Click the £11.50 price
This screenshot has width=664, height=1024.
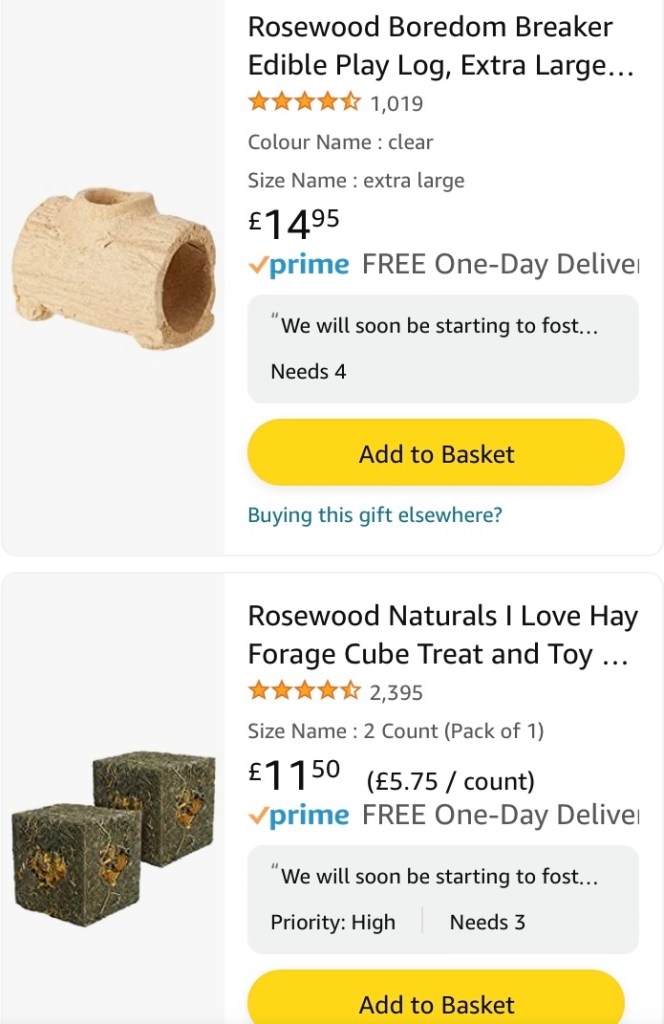click(x=294, y=775)
